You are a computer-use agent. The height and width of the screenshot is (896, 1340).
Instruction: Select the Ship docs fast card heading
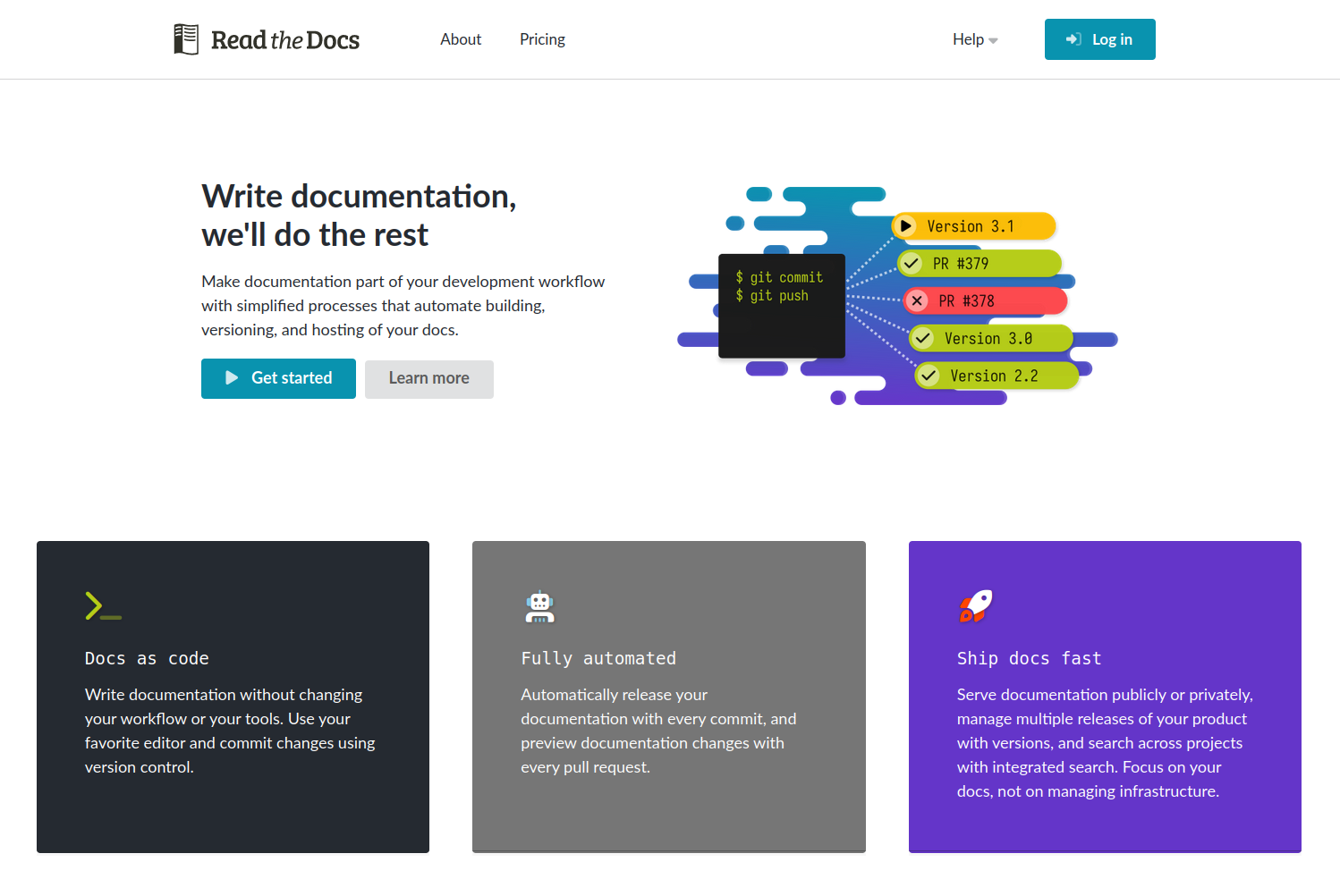(x=1029, y=659)
